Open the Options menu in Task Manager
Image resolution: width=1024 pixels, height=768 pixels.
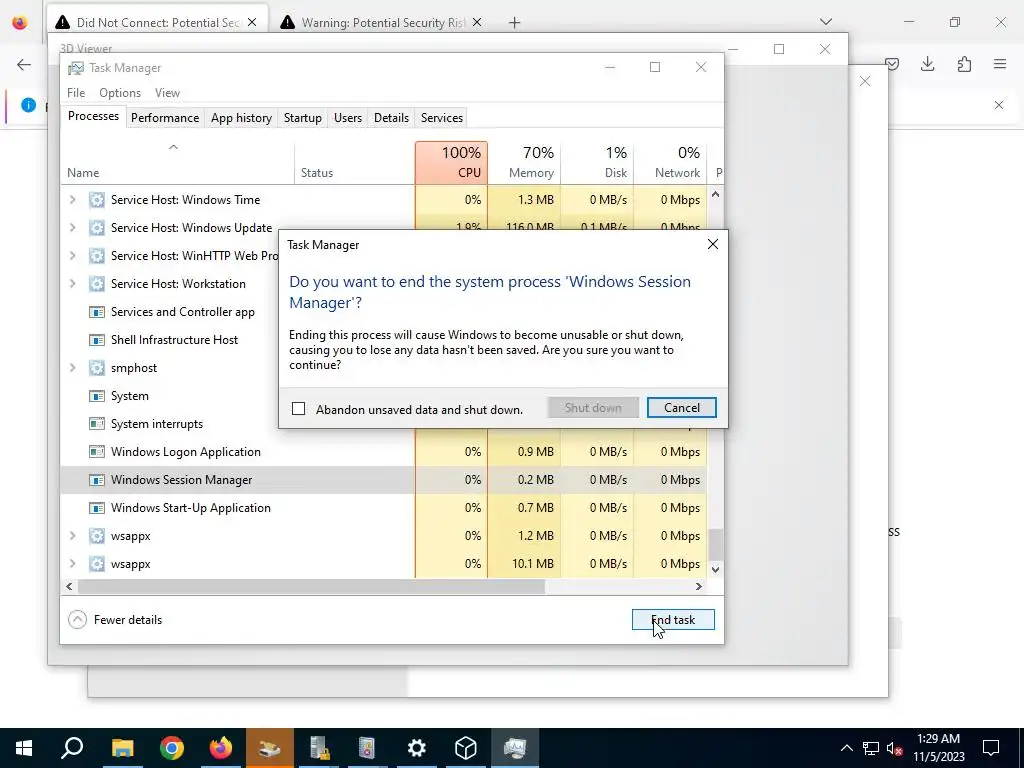click(x=120, y=93)
